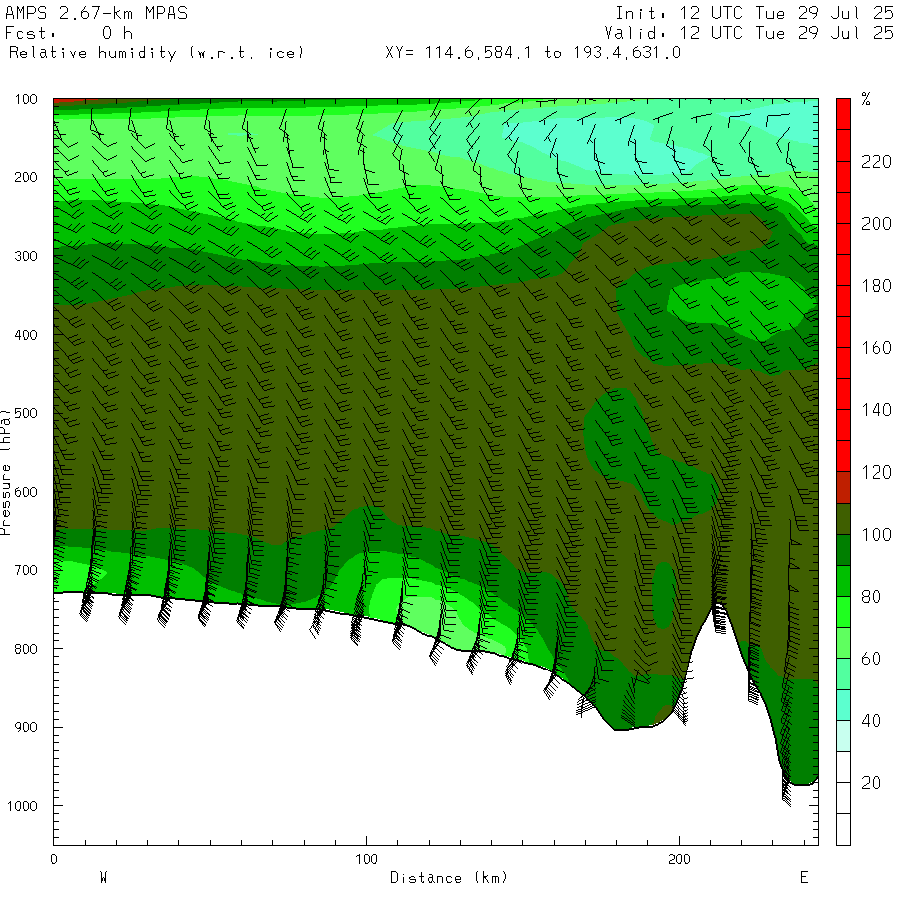Click the 'W' west endpoint label
Image resolution: width=900 pixels, height=900 pixels.
coord(103,878)
